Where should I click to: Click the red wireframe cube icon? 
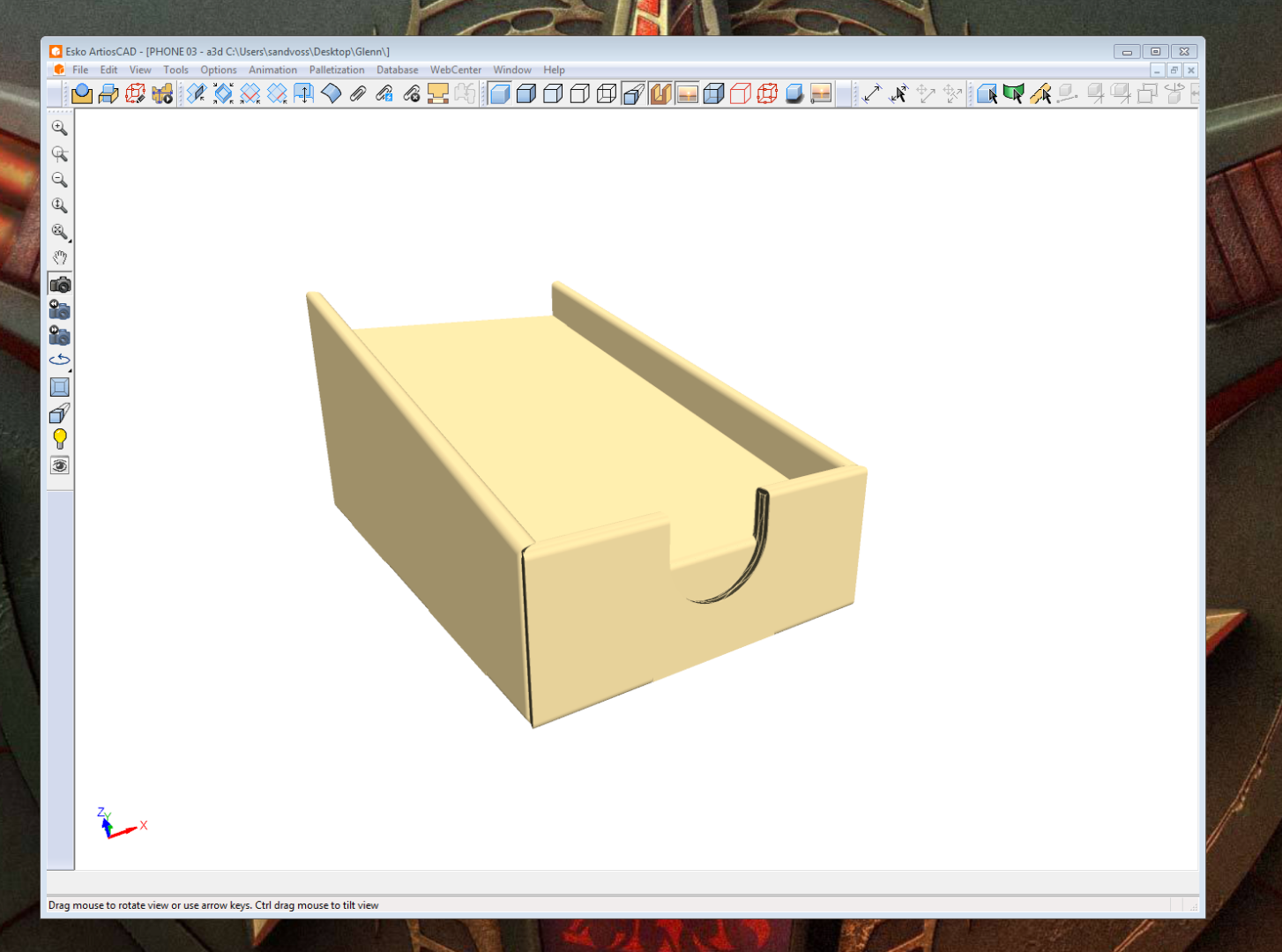pos(741,93)
